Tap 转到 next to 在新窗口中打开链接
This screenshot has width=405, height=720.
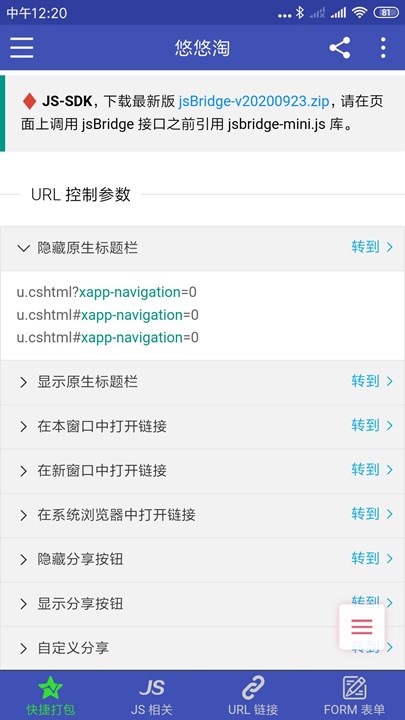[x=372, y=470]
